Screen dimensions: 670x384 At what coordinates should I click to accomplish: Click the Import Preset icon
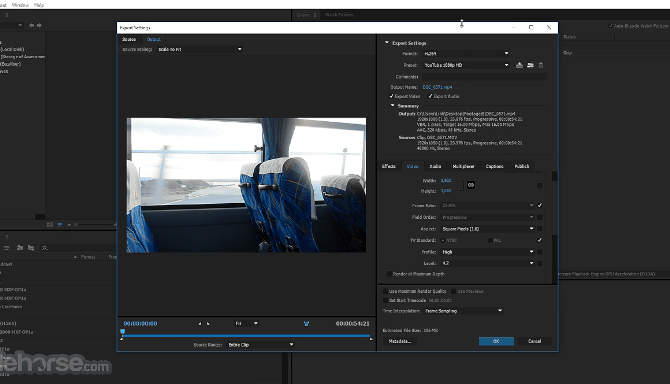pos(530,65)
